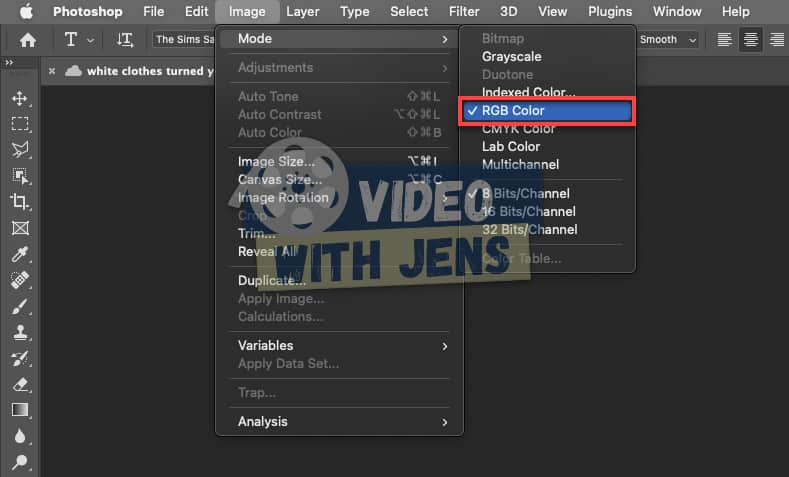Center align text icon

click(751, 39)
